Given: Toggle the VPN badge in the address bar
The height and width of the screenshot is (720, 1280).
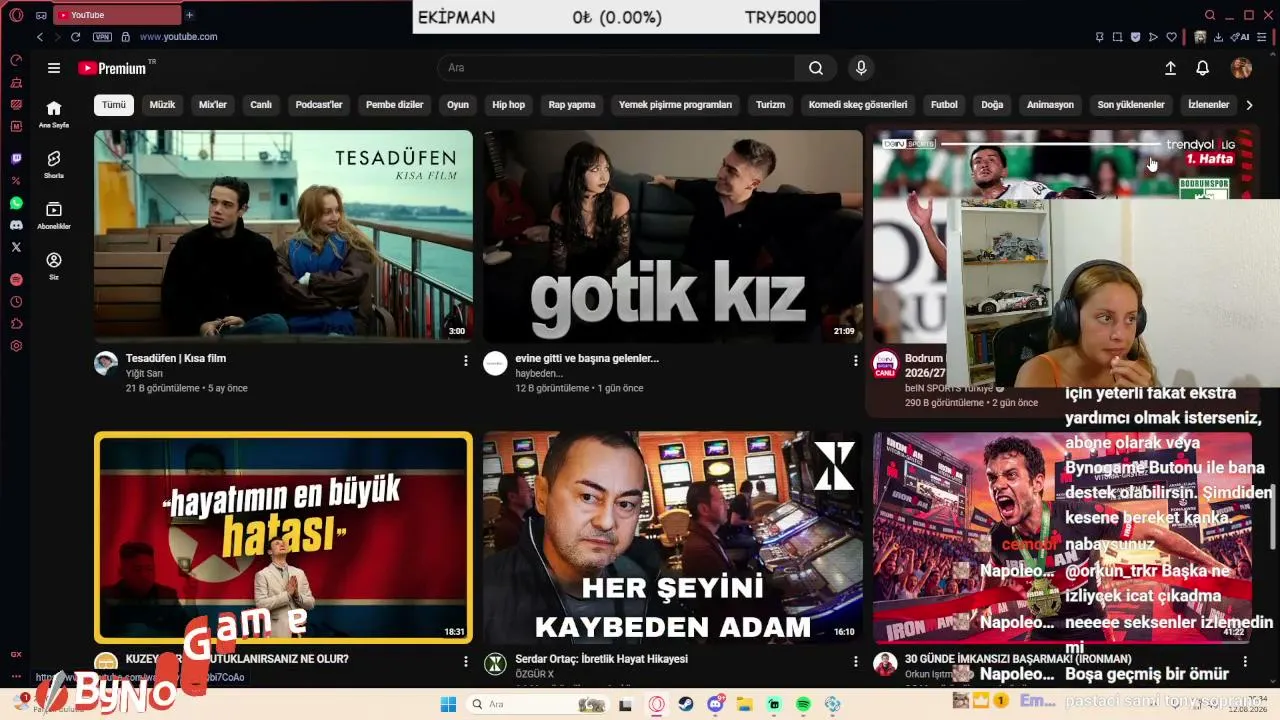Looking at the screenshot, I should 102,37.
